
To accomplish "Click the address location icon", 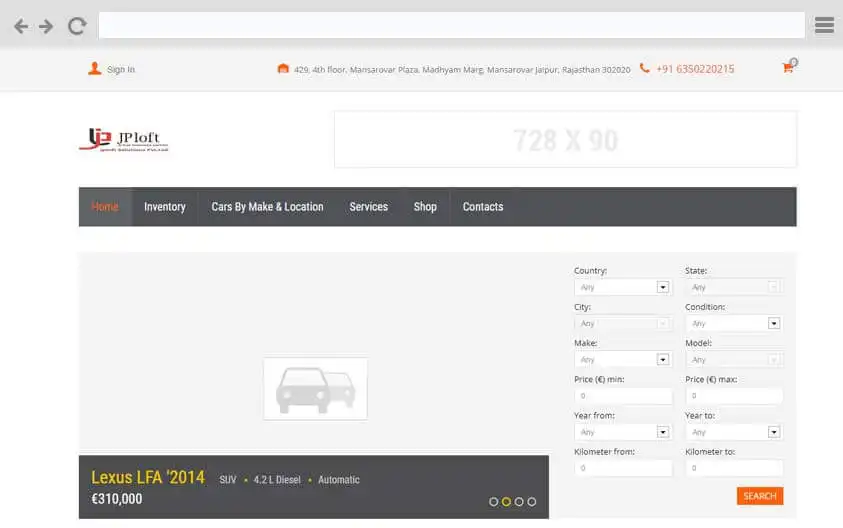I will [283, 69].
